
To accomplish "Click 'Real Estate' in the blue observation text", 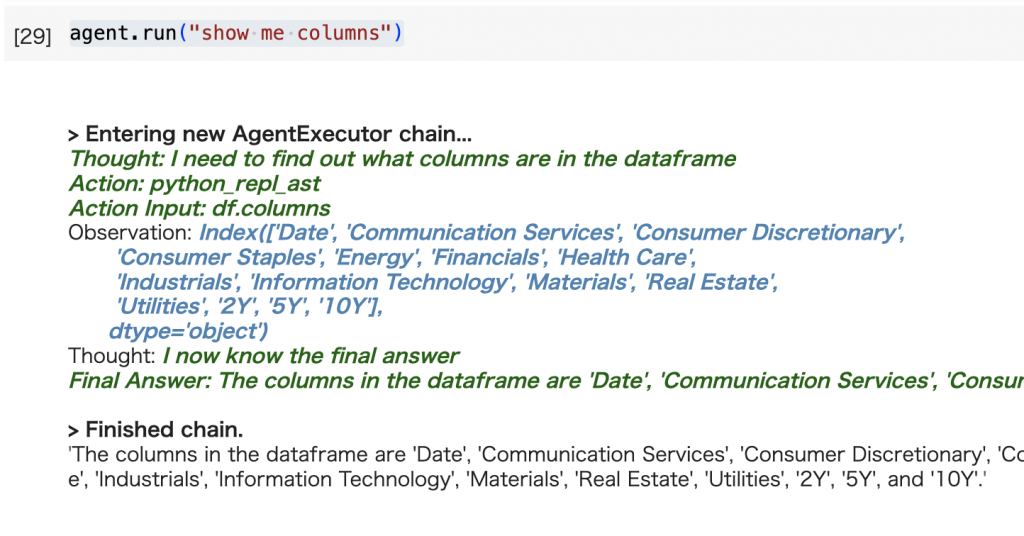I will tap(709, 282).
